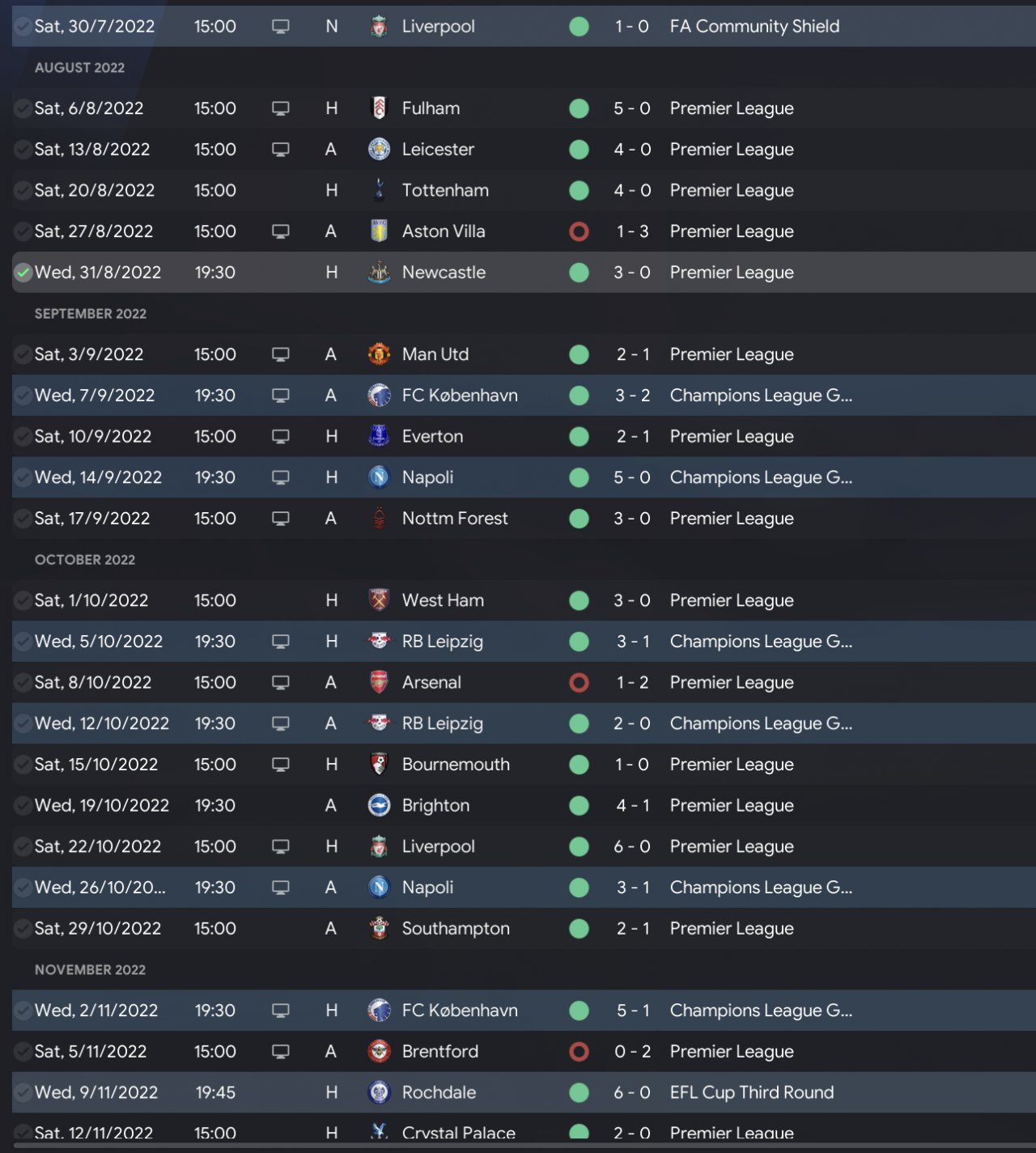Click the West Ham club badge

(378, 600)
